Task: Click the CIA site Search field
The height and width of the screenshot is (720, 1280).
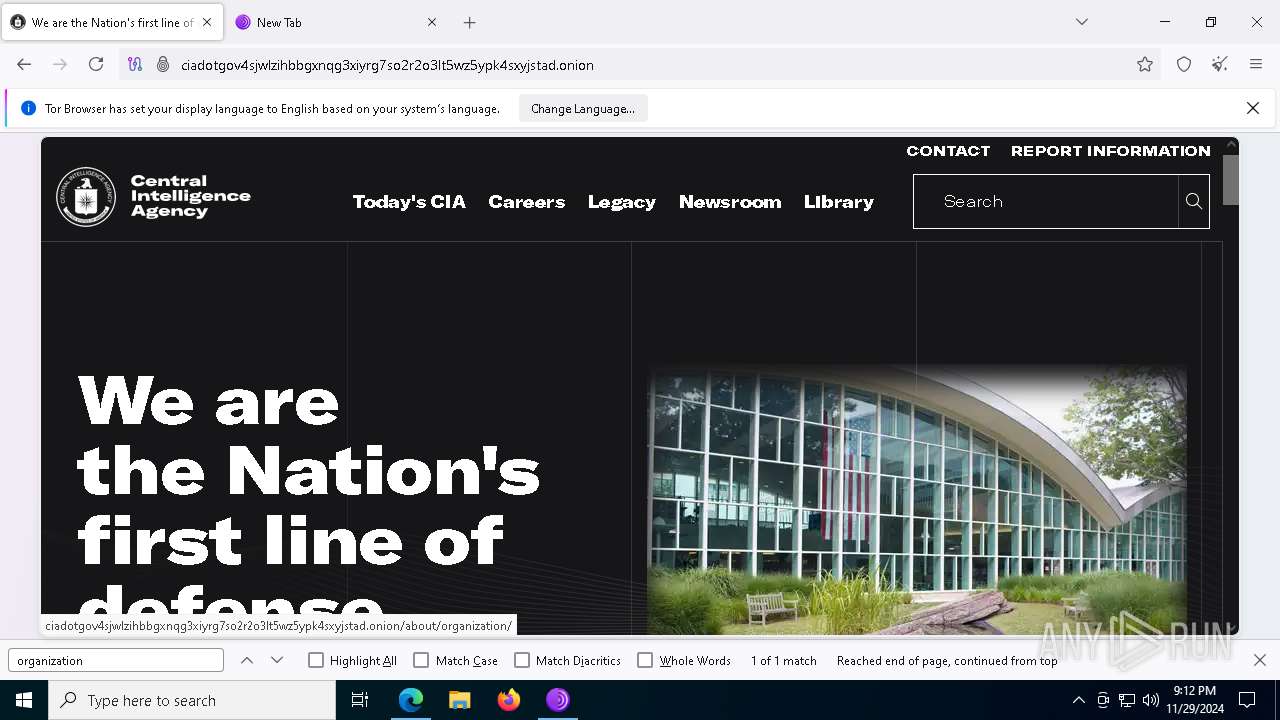Action: point(1045,201)
